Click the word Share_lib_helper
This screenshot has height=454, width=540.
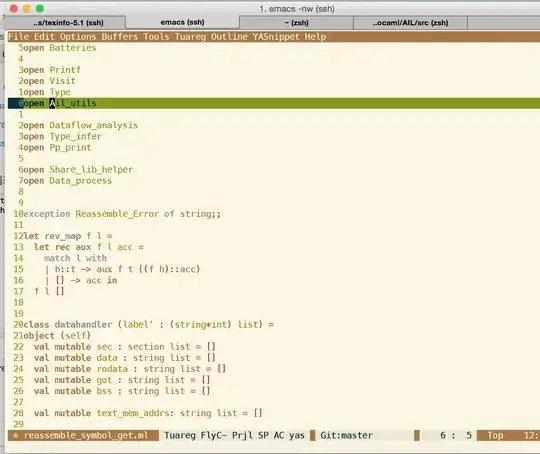[91, 169]
